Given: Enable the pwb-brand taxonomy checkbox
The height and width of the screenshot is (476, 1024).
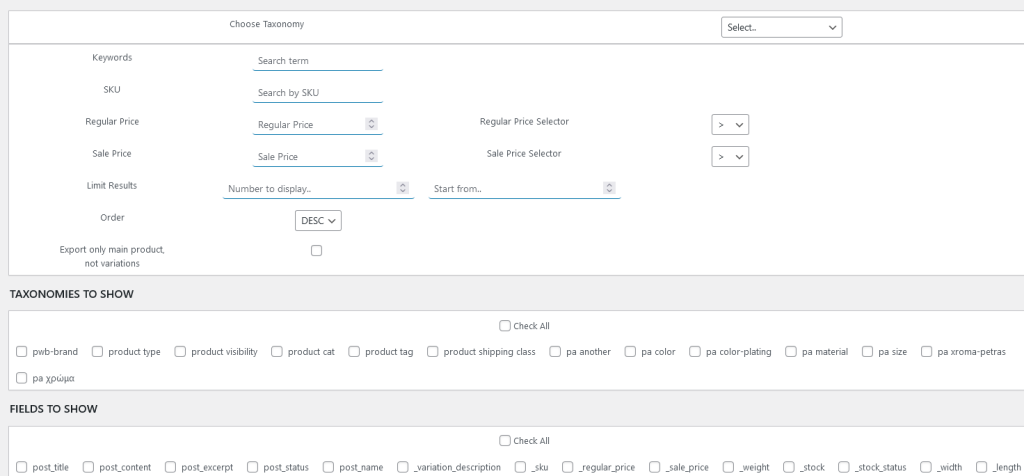Looking at the screenshot, I should [x=22, y=352].
